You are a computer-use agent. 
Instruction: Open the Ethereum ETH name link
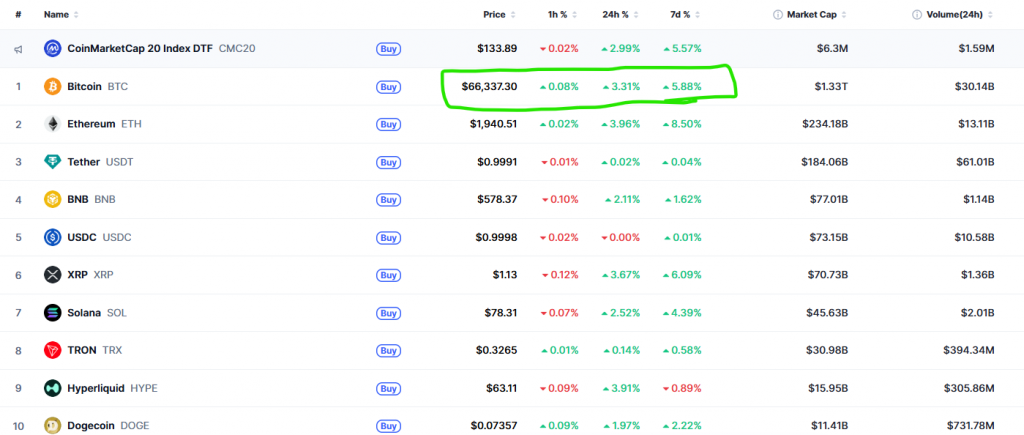coord(104,124)
